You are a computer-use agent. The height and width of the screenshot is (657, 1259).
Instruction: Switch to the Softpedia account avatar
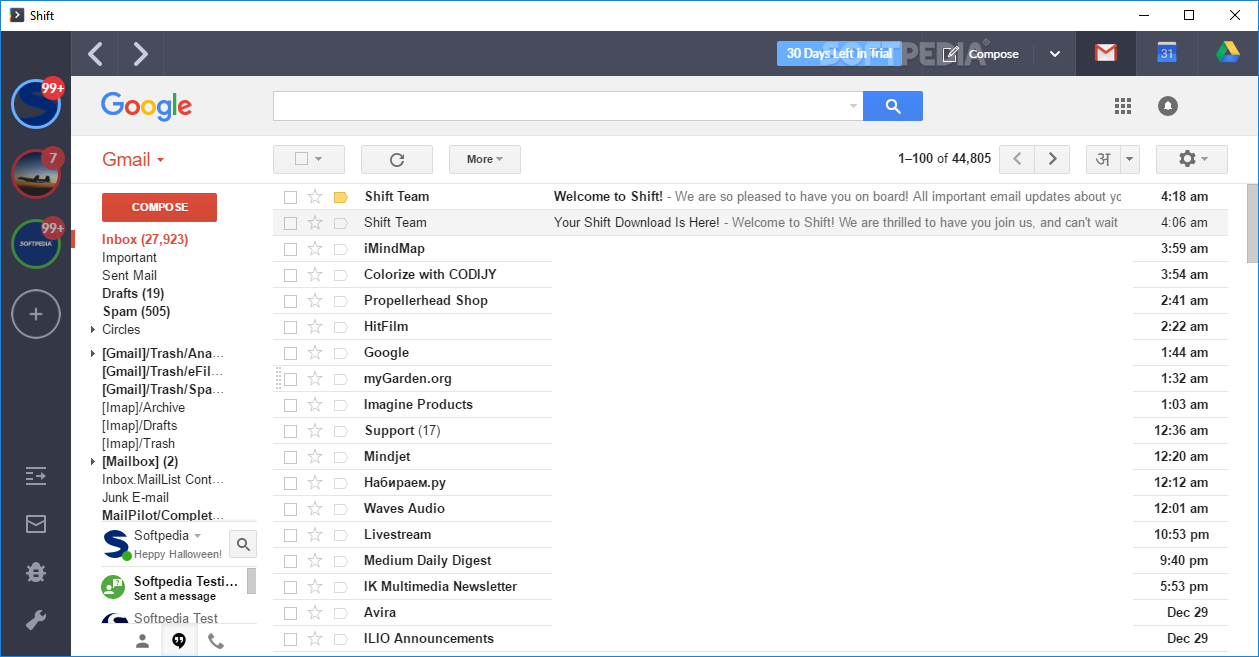point(36,244)
